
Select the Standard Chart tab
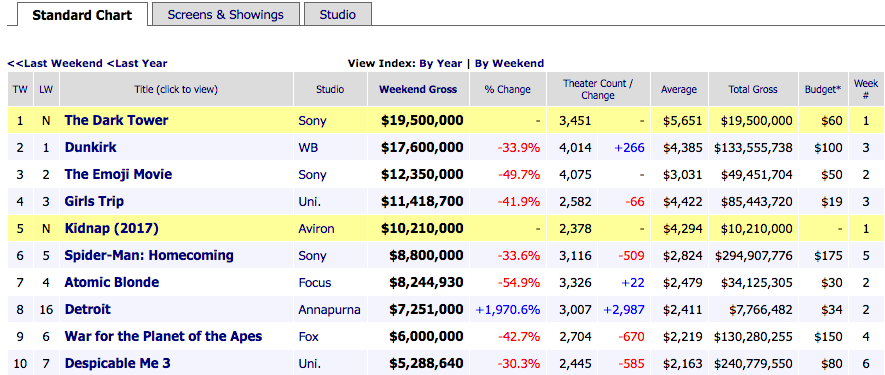[82, 14]
